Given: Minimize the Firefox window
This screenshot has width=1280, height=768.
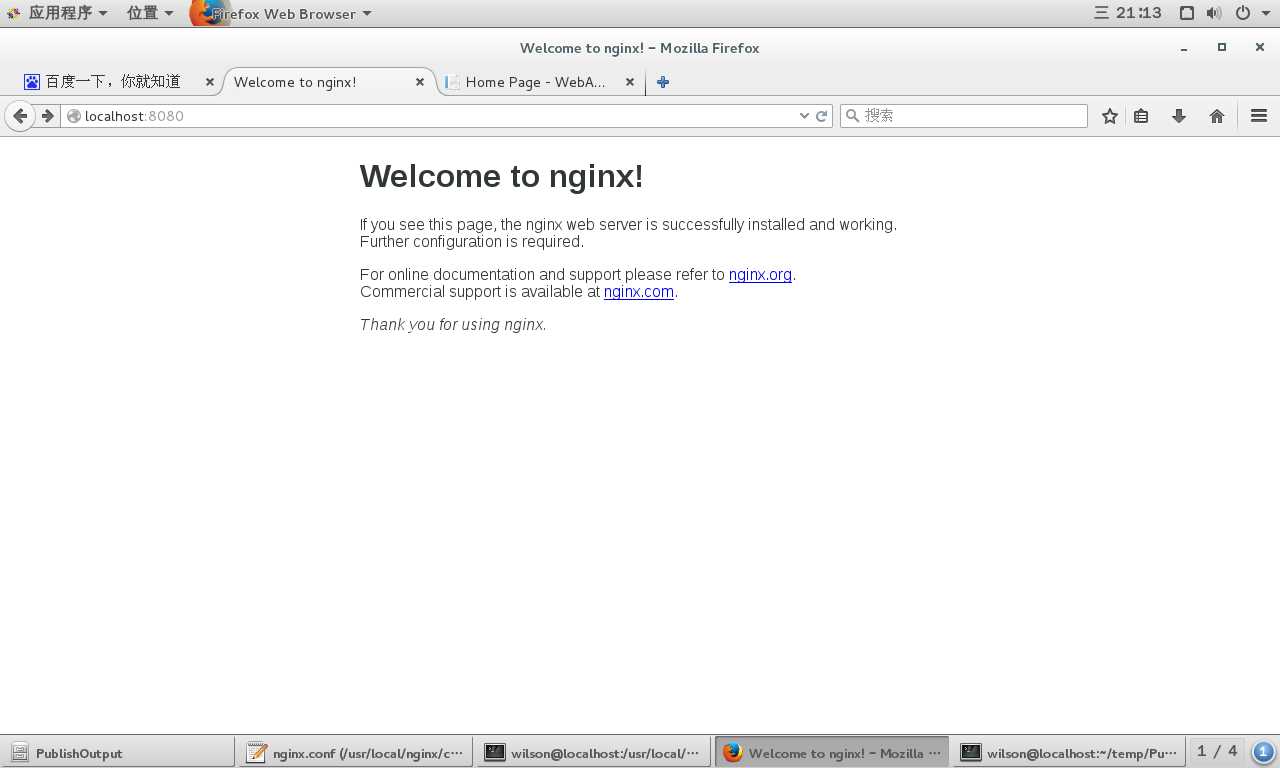Looking at the screenshot, I should coord(1184,48).
